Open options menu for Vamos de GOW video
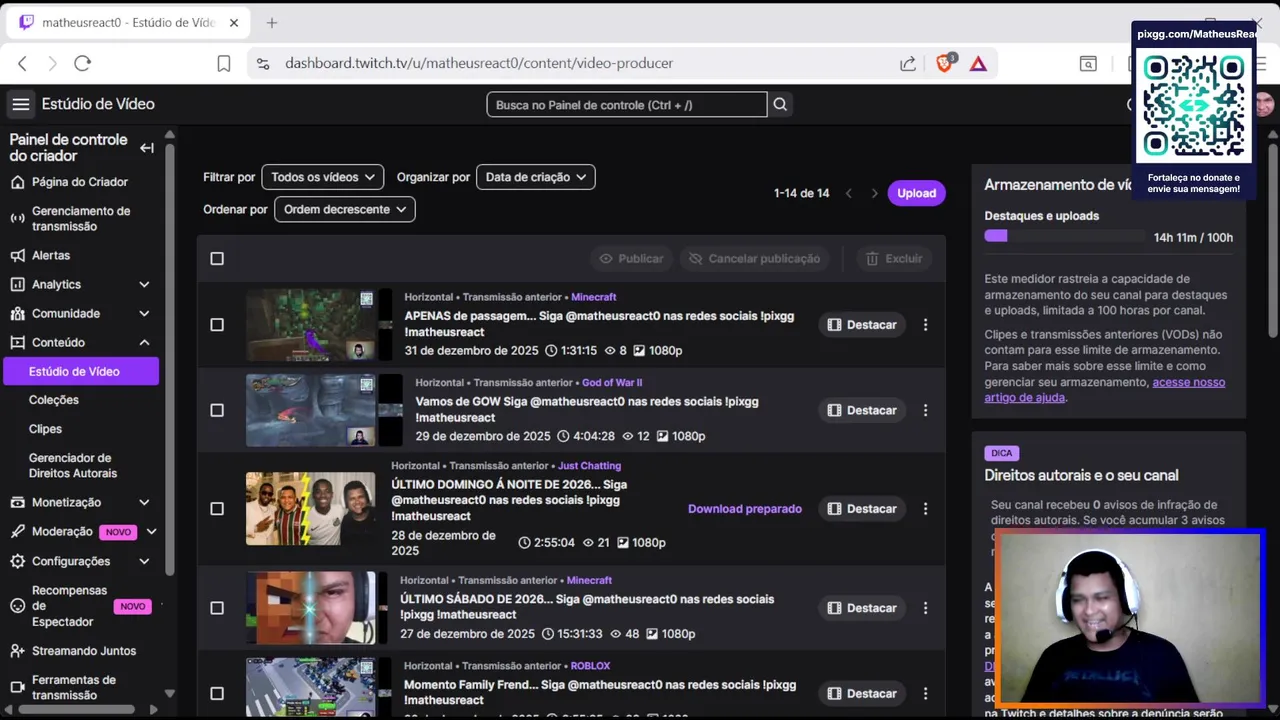Screen dimensions: 1280x720 pos(925,410)
